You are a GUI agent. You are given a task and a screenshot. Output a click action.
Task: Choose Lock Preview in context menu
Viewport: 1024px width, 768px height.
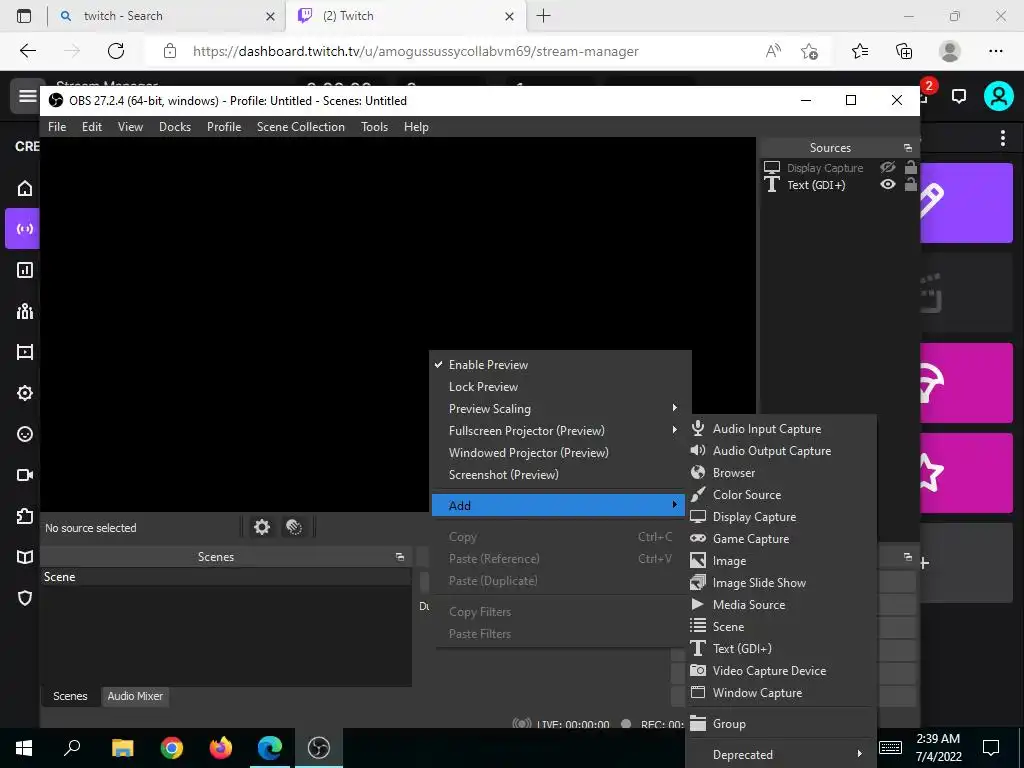560,387
